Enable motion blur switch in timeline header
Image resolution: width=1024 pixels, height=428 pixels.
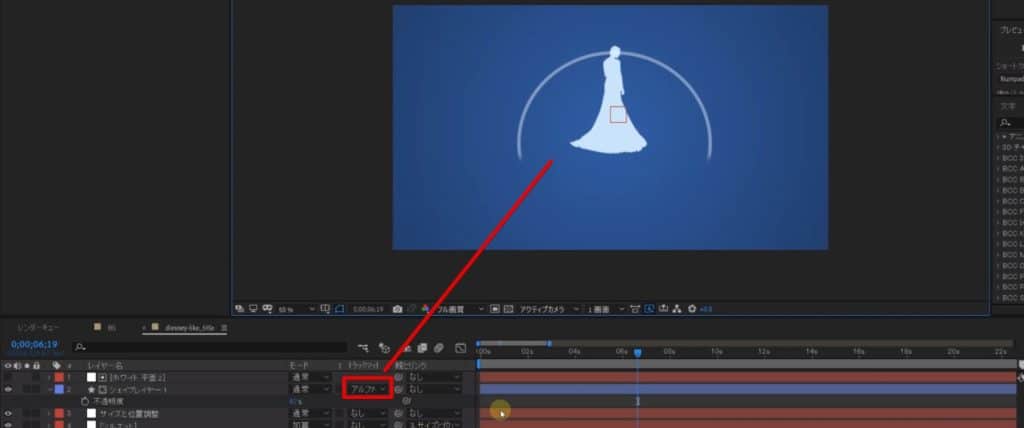pos(439,348)
